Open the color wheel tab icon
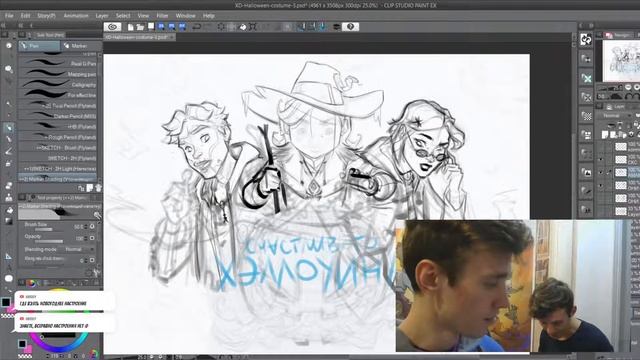640x360 pixels. click(x=31, y=283)
